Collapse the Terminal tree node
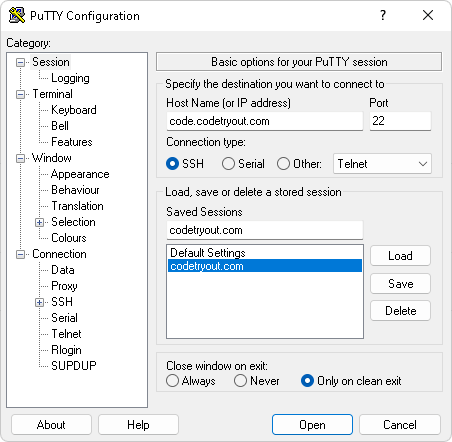 coord(20,94)
